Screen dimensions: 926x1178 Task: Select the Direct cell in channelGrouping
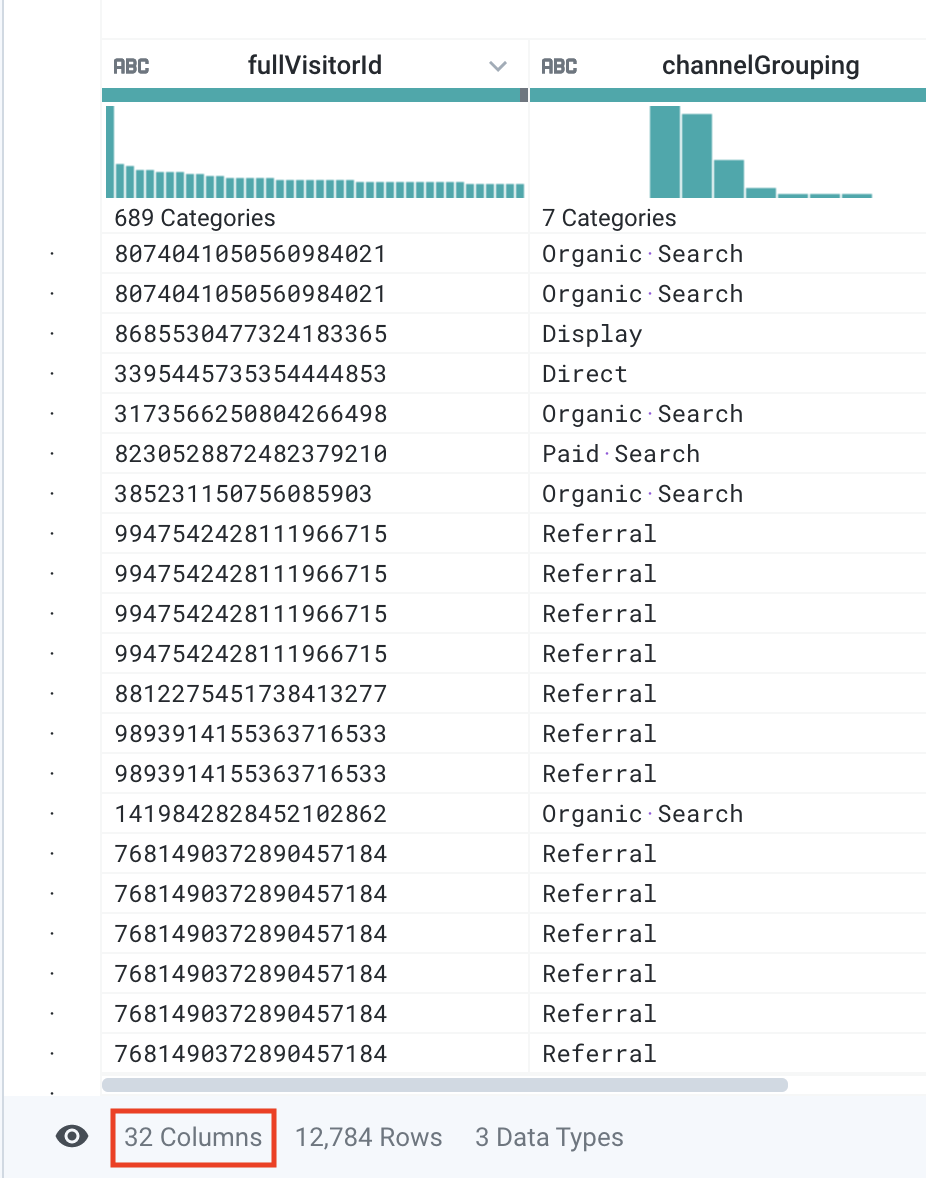pyautogui.click(x=585, y=374)
